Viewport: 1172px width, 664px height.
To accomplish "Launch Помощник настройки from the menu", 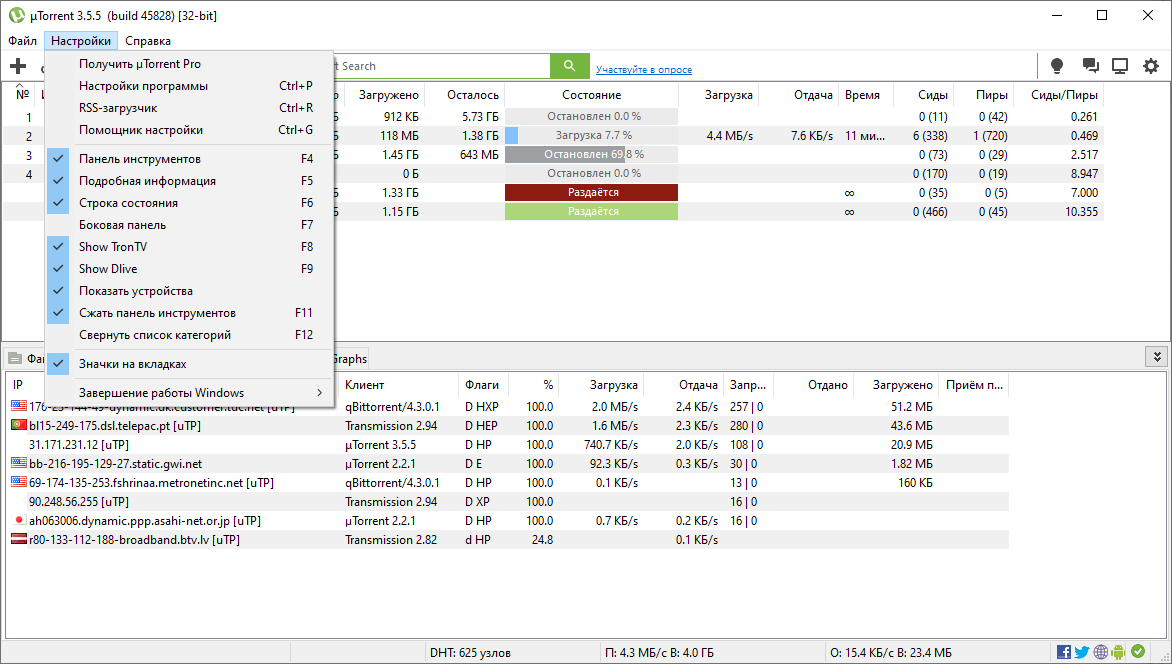I will [190, 130].
